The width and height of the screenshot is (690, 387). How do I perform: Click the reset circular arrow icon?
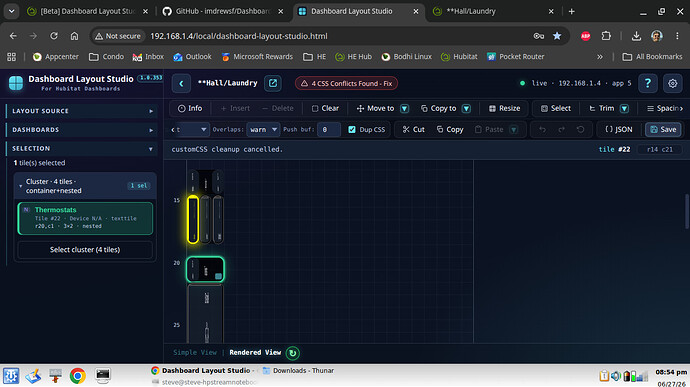(x=580, y=129)
